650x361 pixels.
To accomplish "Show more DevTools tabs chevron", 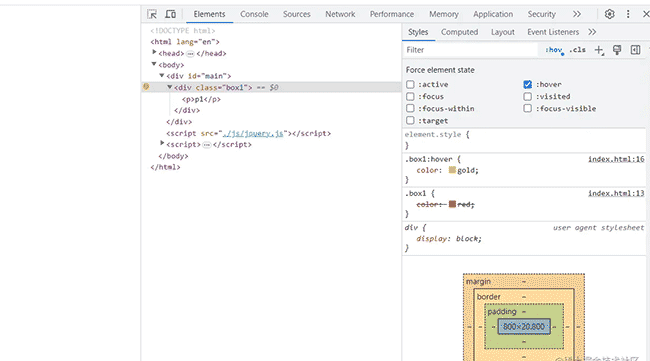I will 577,14.
